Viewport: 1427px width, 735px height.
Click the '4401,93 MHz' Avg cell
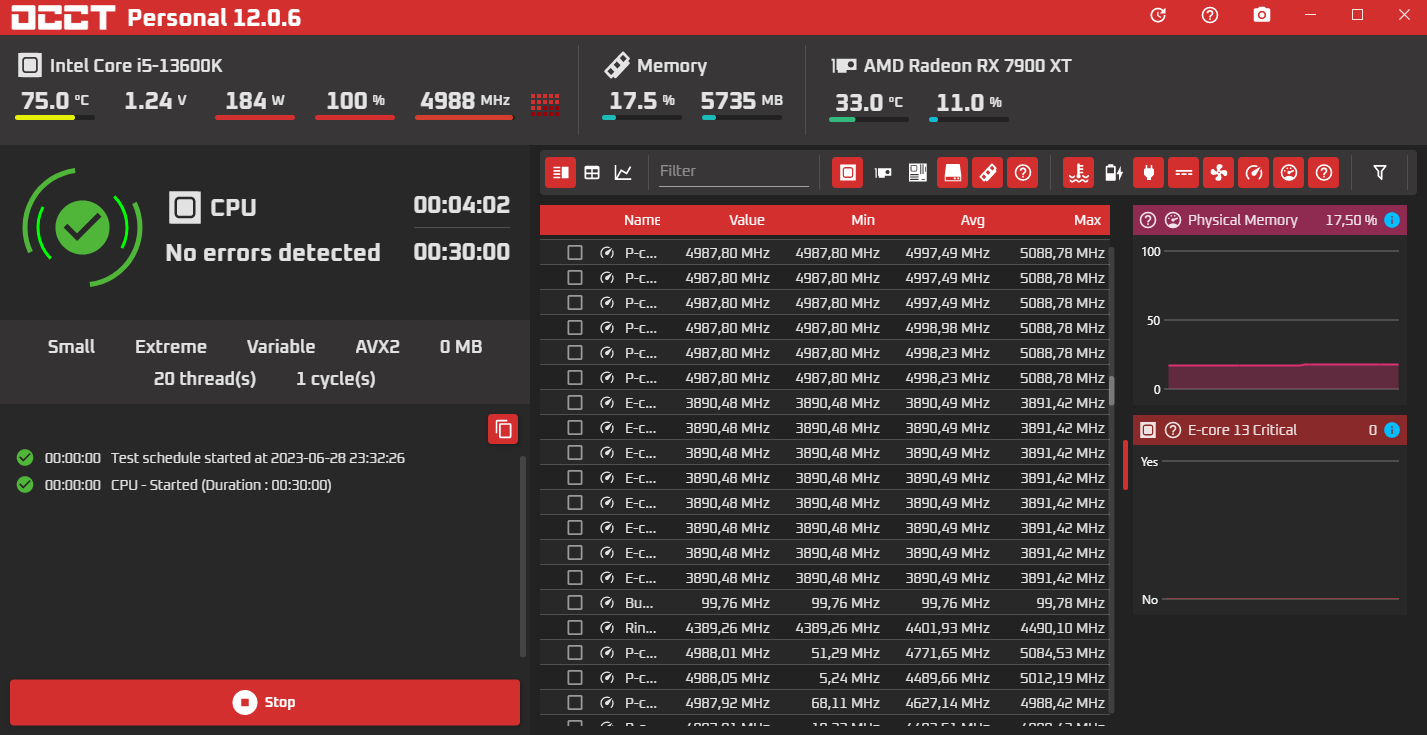[x=948, y=628]
